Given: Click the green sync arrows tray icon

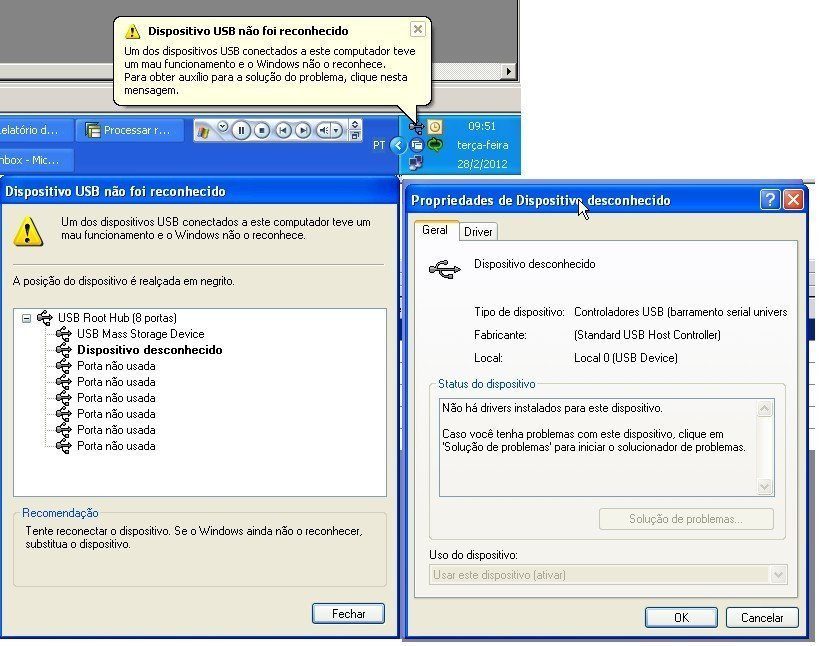Looking at the screenshot, I should 435,145.
